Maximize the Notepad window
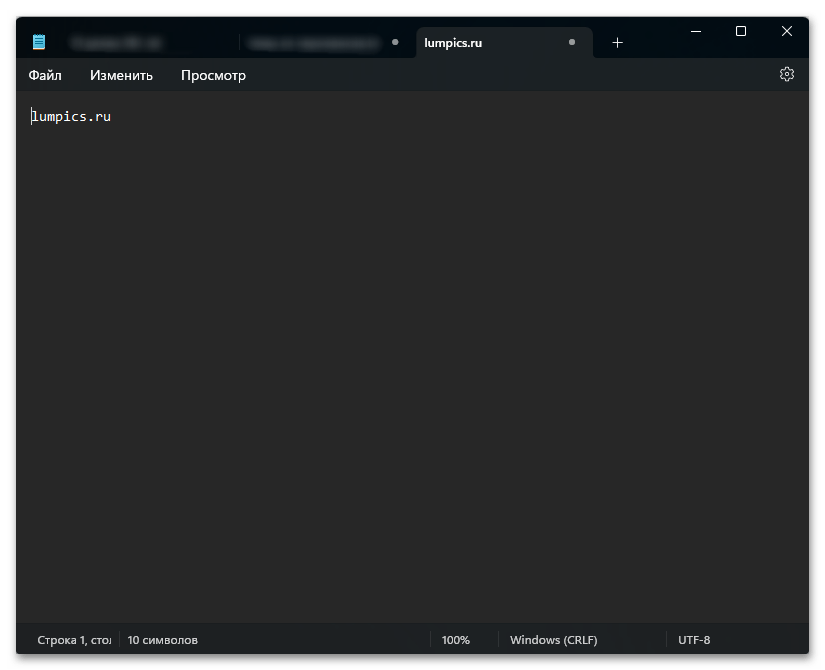Screen dimensions: 825x670 point(741,32)
